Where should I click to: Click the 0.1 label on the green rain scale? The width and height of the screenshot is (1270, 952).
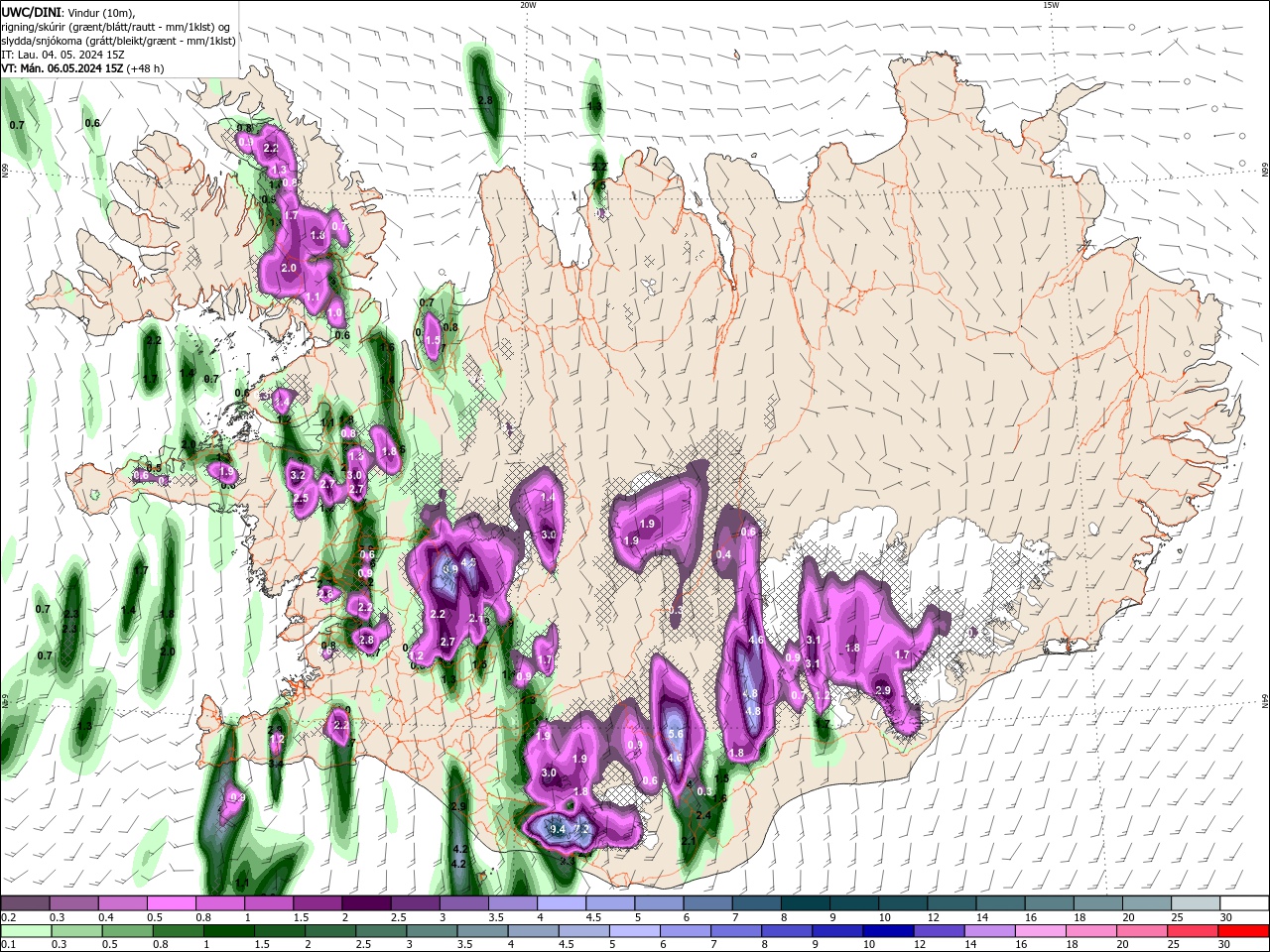click(x=8, y=944)
